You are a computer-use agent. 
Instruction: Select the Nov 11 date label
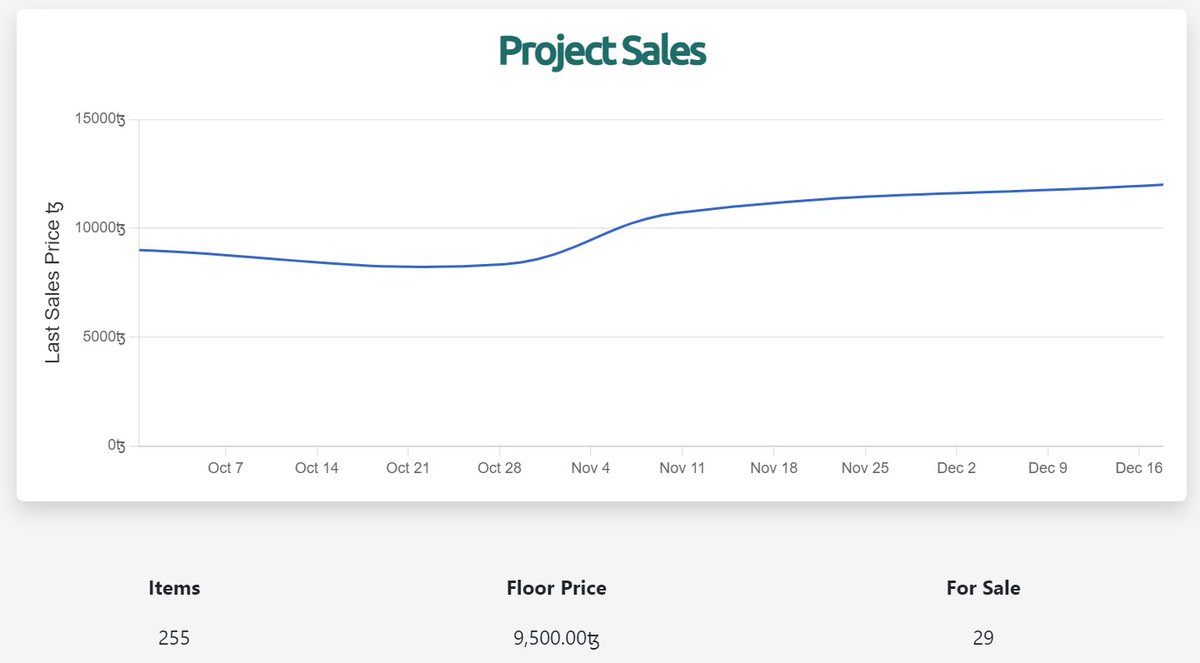tap(682, 468)
